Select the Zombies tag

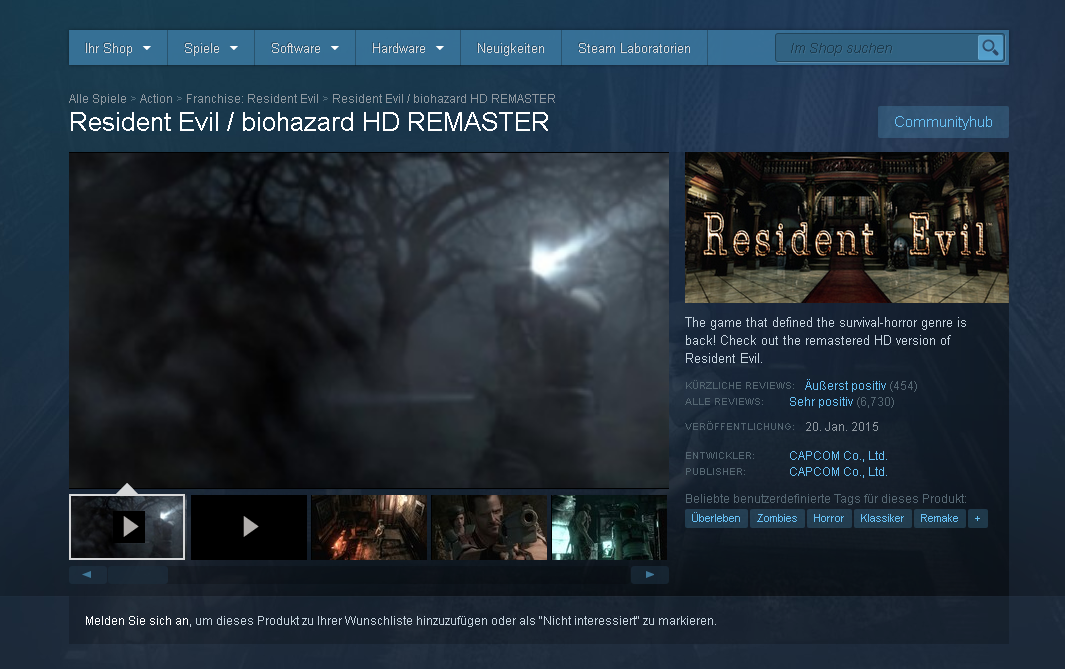[x=777, y=518]
